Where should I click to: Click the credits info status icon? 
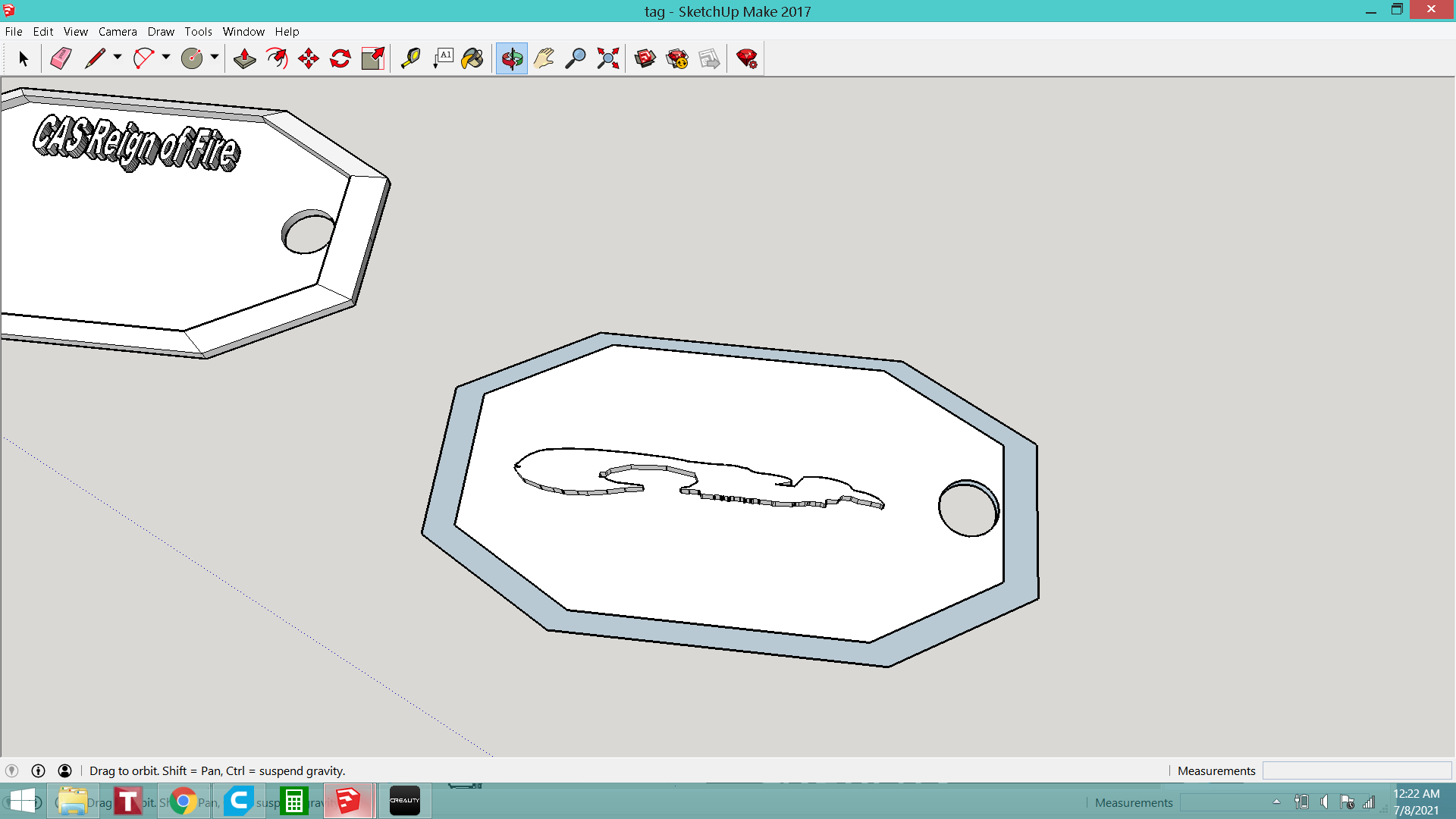point(38,770)
